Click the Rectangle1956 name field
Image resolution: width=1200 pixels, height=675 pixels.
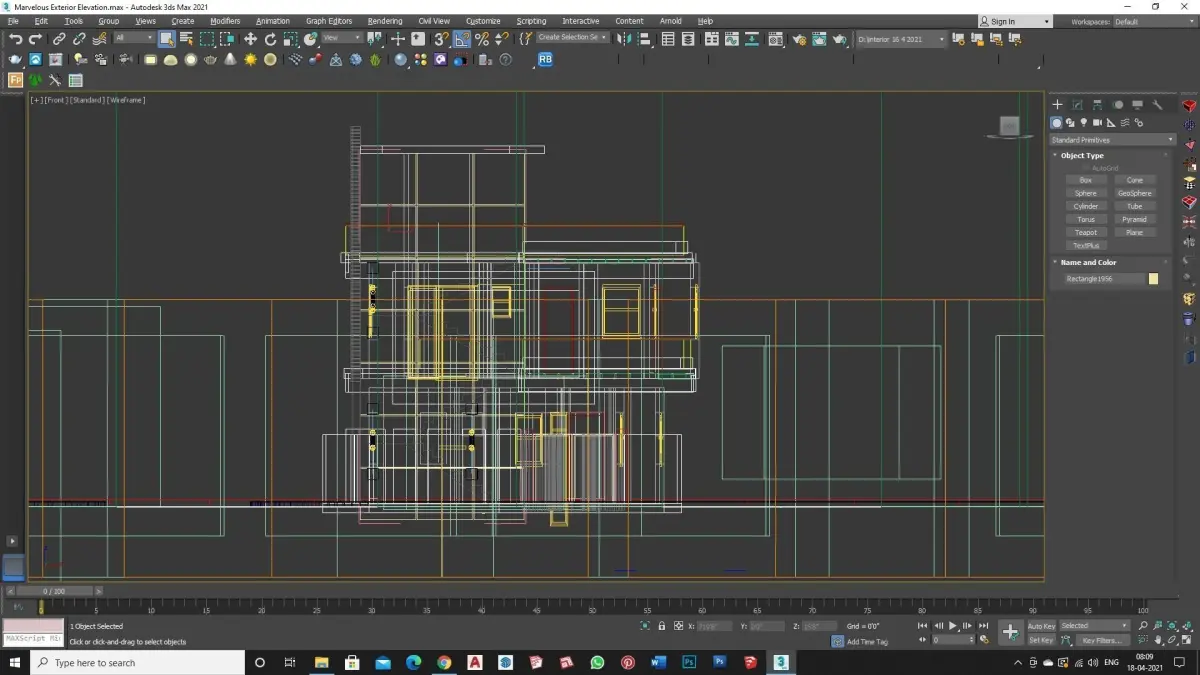(1104, 279)
